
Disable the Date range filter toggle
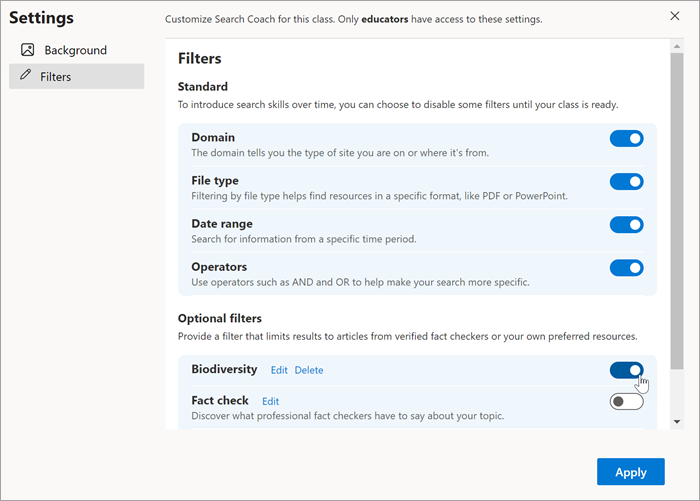[626, 225]
